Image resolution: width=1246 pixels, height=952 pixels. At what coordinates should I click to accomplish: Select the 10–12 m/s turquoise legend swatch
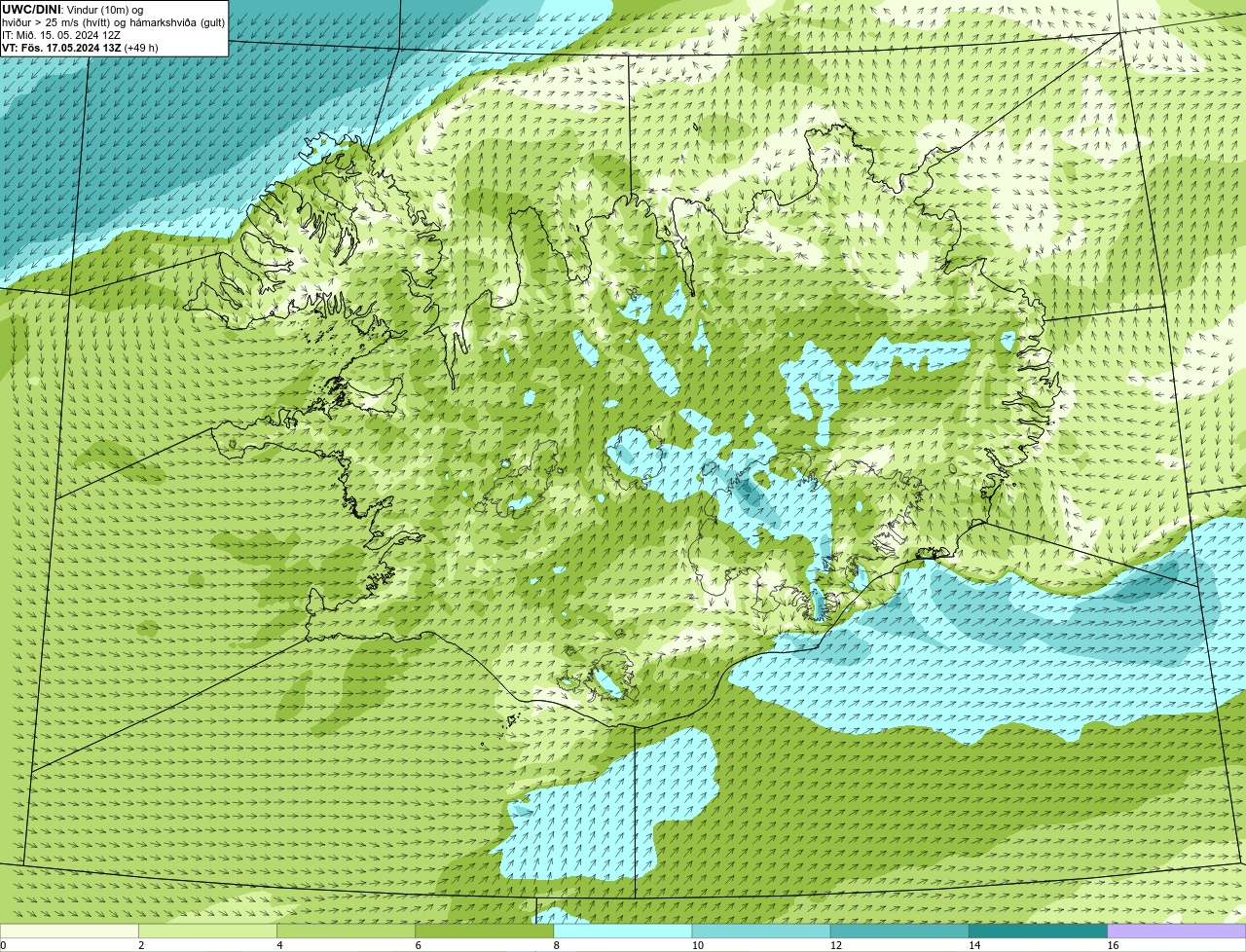[x=761, y=931]
